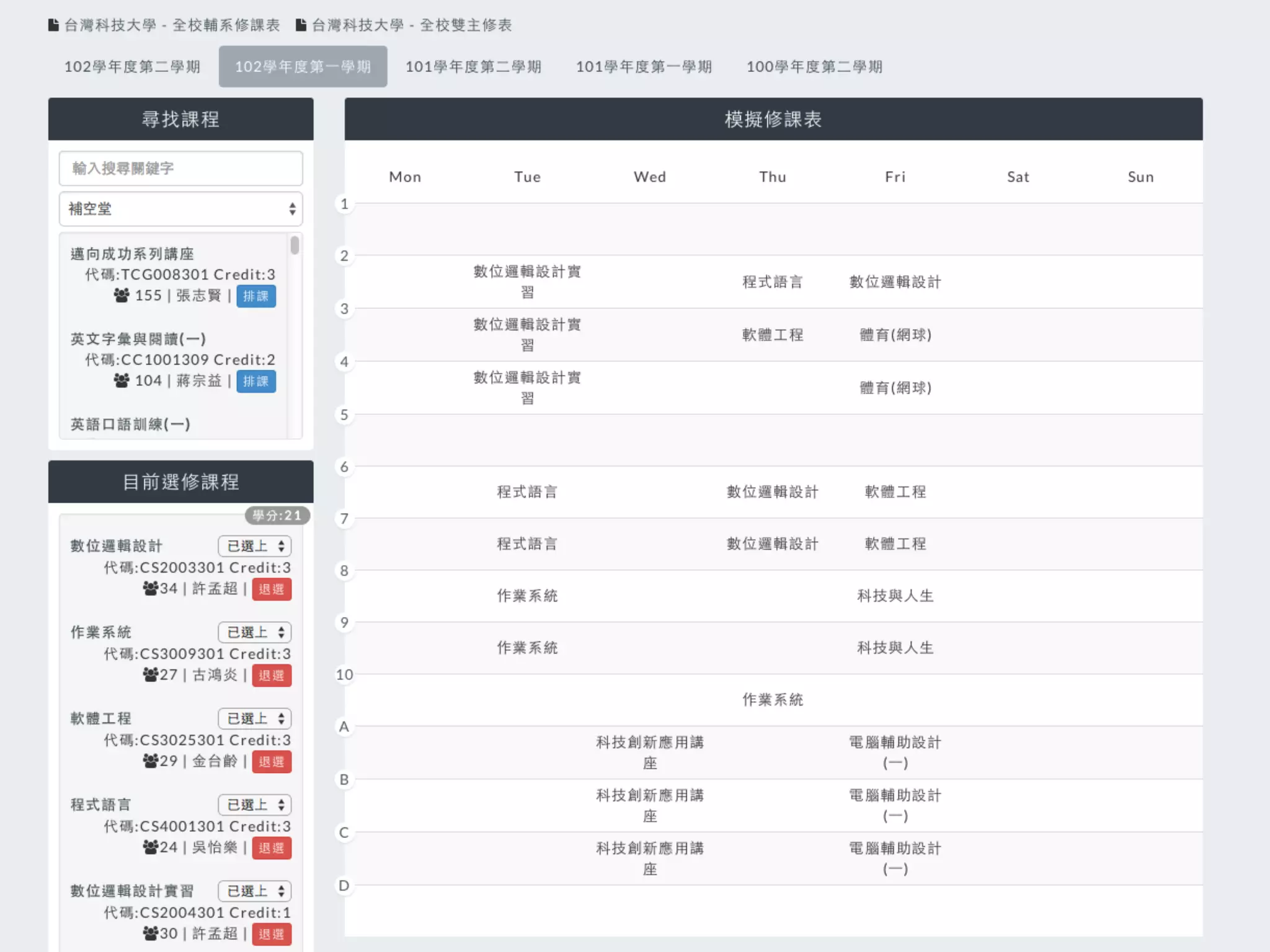Switch to 102學年度第二學期 tab
The height and width of the screenshot is (952, 1270).
pyautogui.click(x=132, y=66)
